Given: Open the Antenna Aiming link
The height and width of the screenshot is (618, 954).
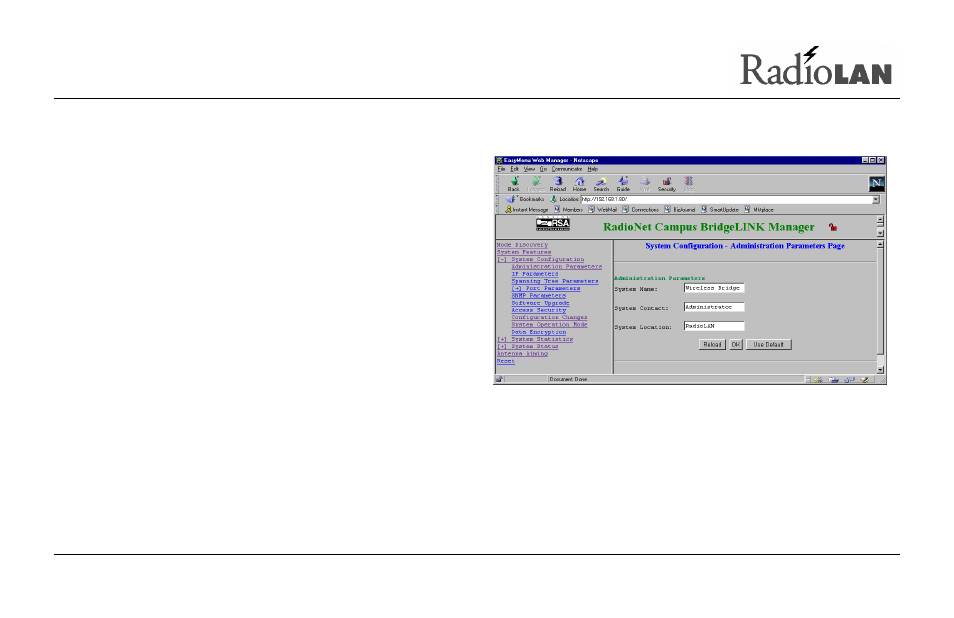Looking at the screenshot, I should (522, 354).
